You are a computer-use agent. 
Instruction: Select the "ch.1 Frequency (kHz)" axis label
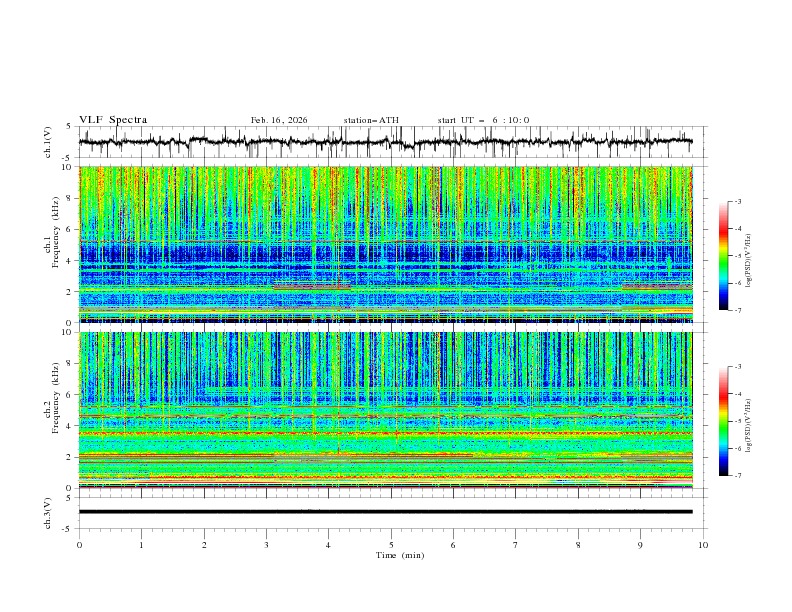point(52,233)
